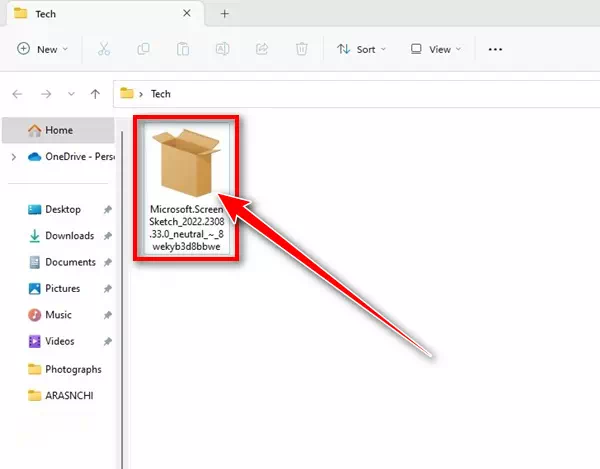Click the Tech breadcrumb in address bar
This screenshot has height=469, width=600.
click(x=161, y=94)
